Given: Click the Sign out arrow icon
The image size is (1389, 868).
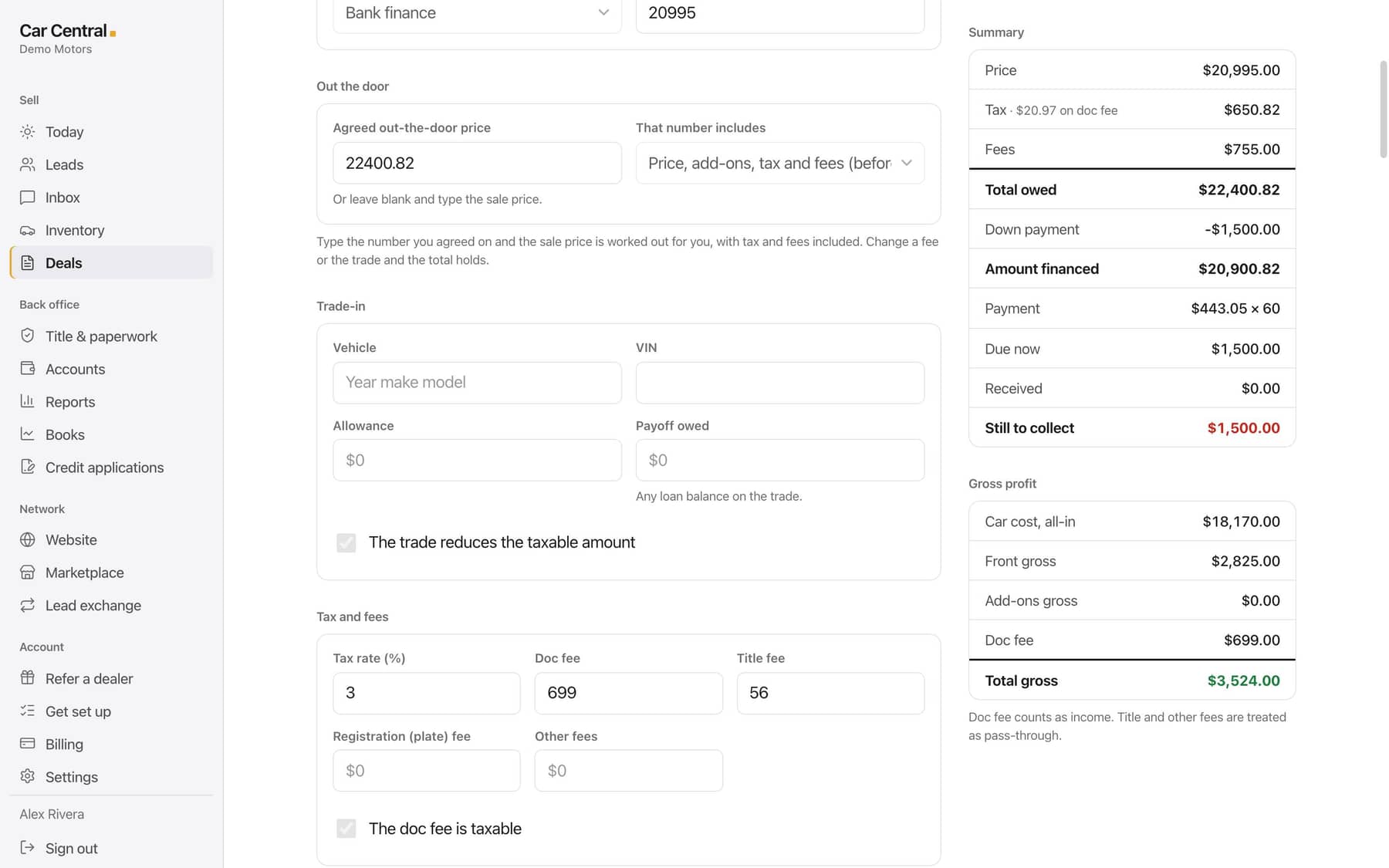Looking at the screenshot, I should click(28, 848).
